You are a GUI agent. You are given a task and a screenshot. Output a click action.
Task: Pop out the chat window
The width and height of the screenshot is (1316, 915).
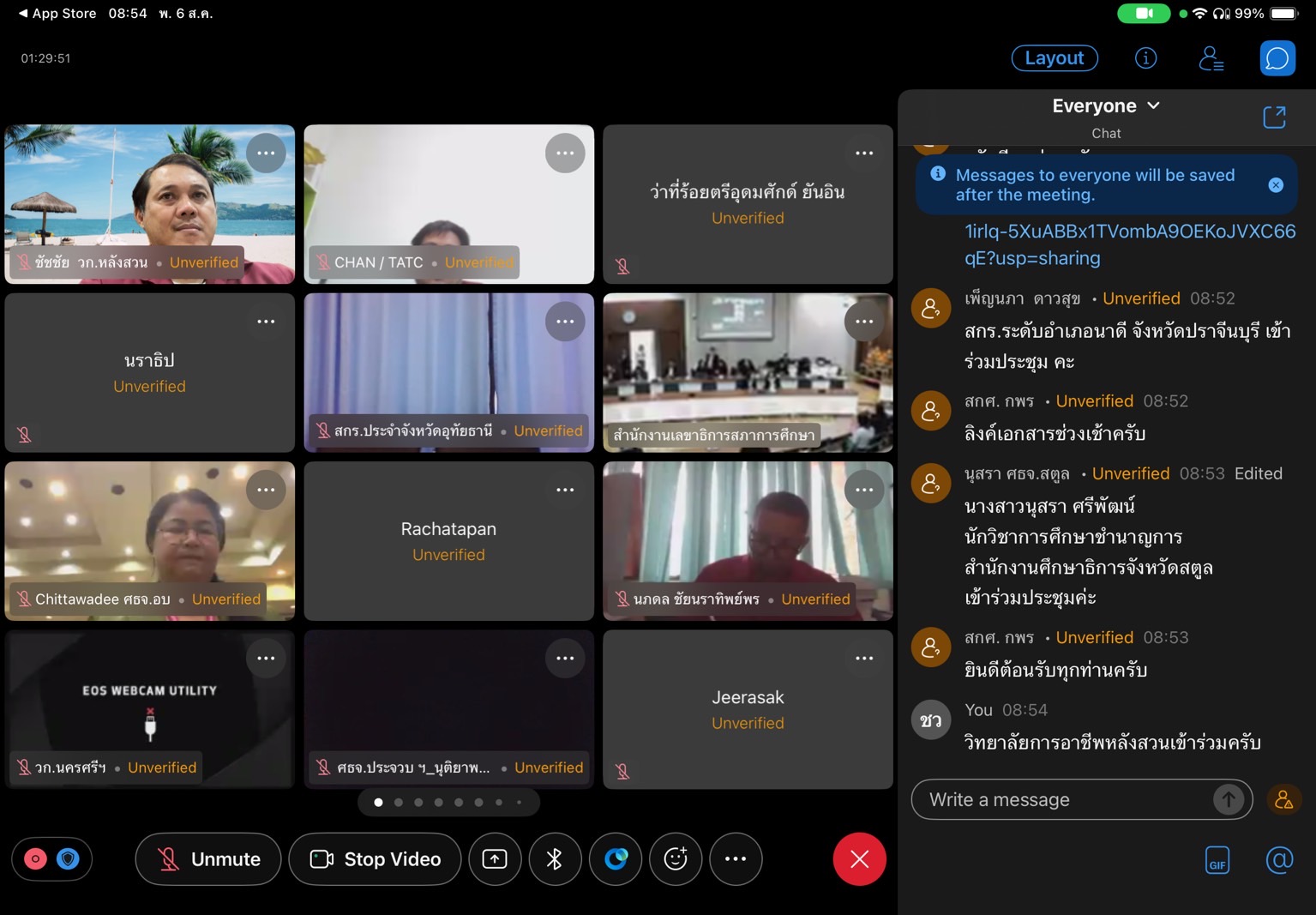click(1274, 117)
